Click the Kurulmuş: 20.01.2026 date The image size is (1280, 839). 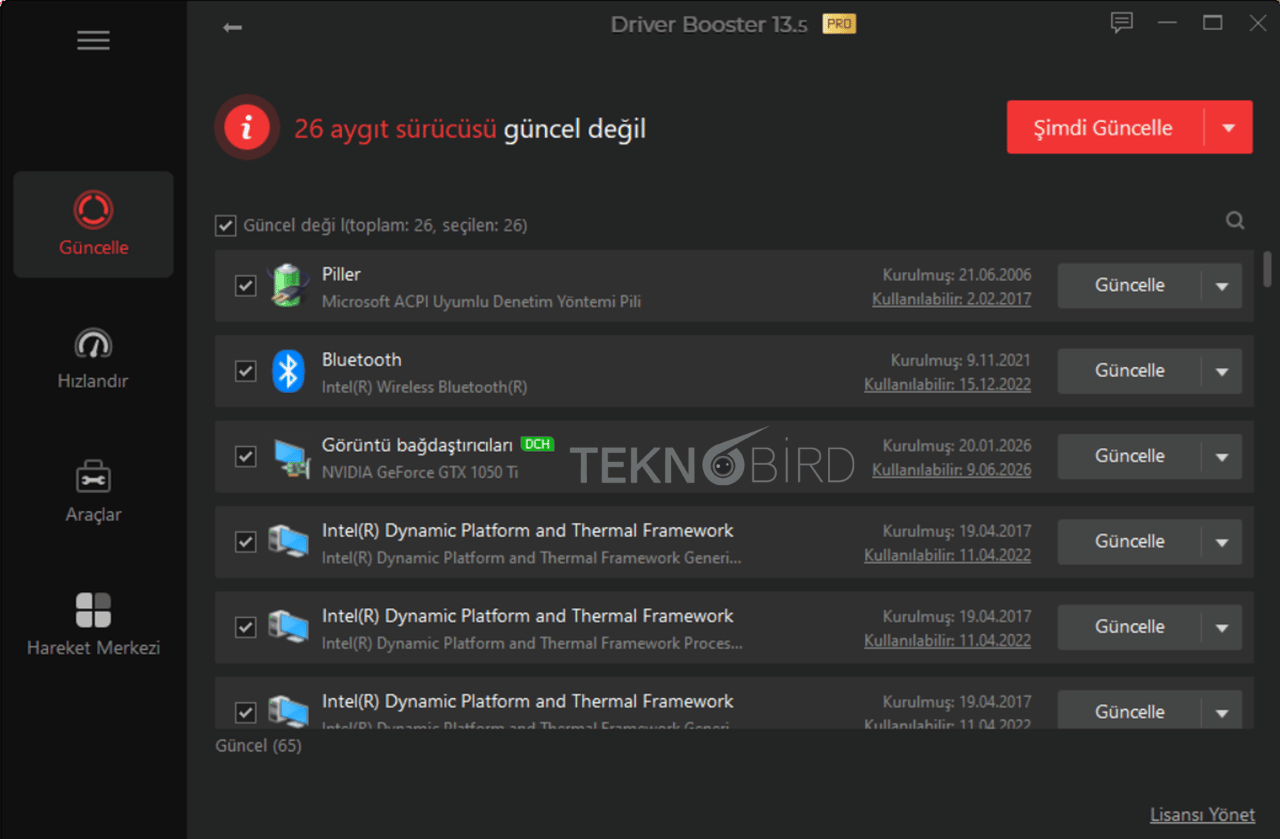tap(957, 445)
